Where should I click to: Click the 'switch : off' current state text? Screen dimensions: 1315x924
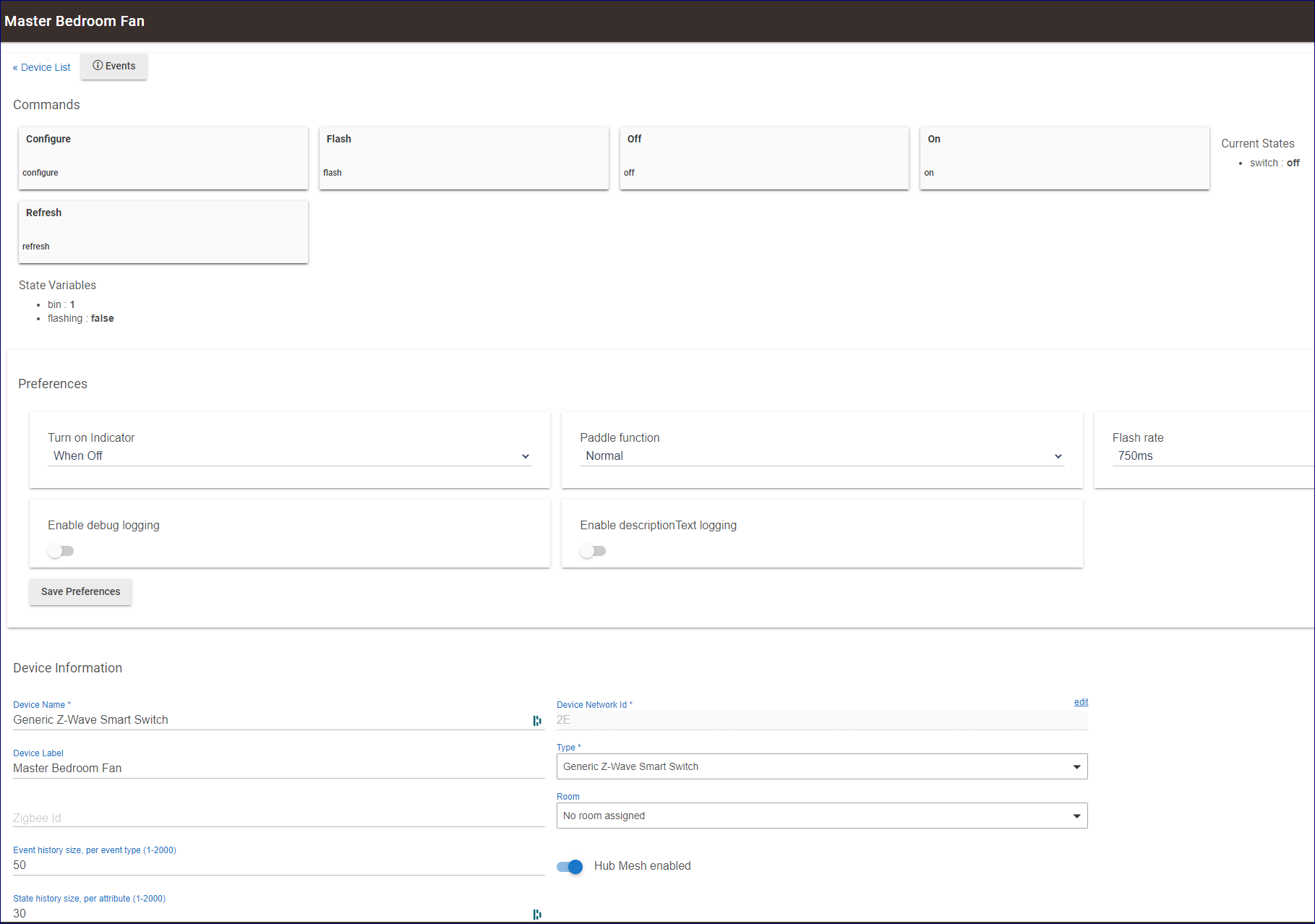(1275, 163)
